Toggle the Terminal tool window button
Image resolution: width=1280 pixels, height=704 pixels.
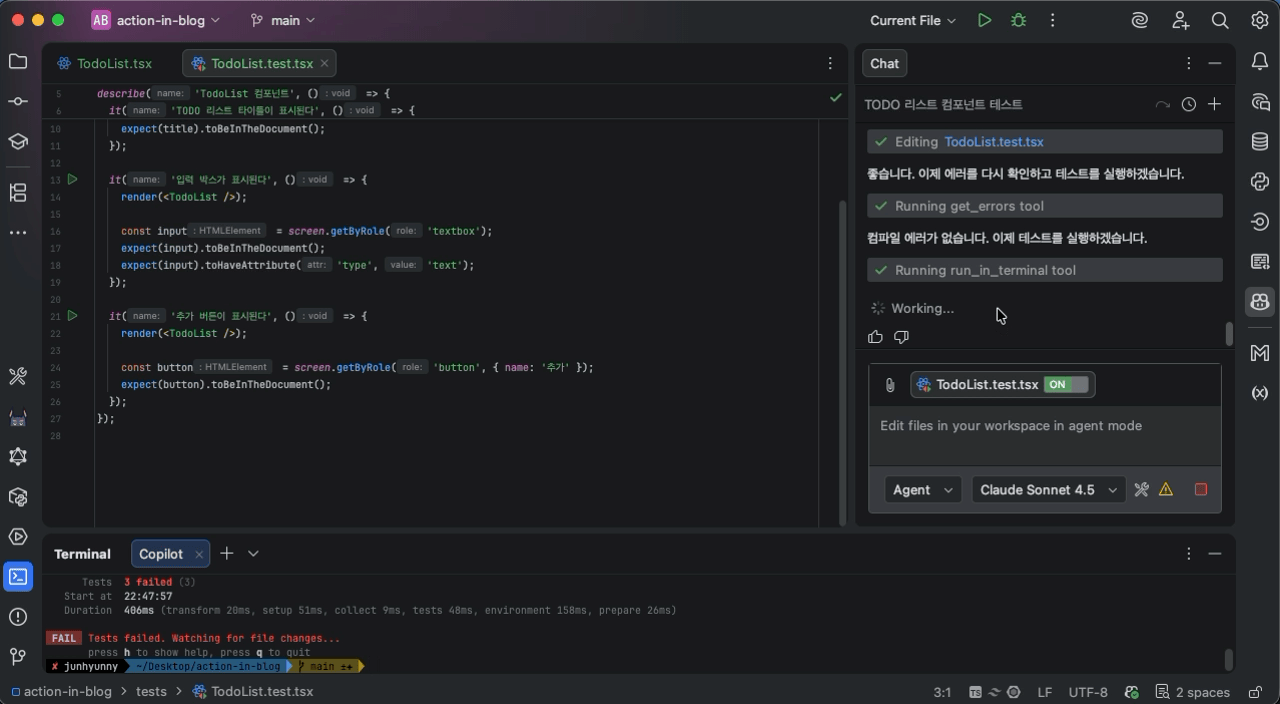tap(18, 577)
